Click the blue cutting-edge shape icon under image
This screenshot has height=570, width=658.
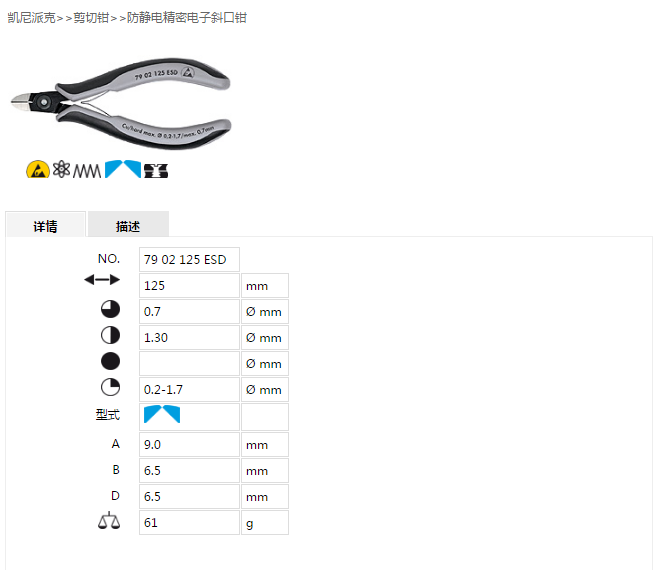coord(123,169)
